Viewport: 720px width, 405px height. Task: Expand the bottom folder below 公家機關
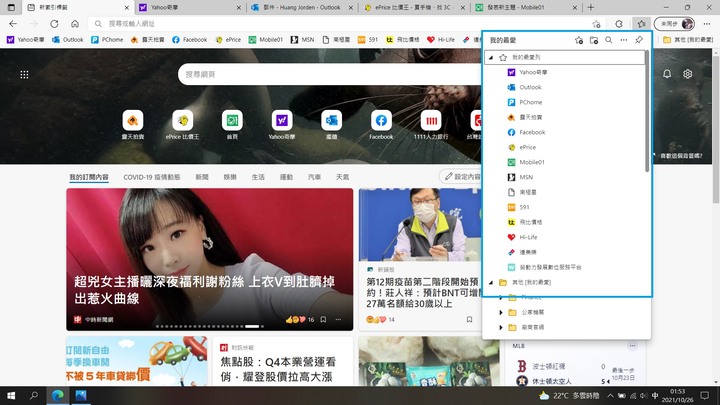tap(501, 327)
